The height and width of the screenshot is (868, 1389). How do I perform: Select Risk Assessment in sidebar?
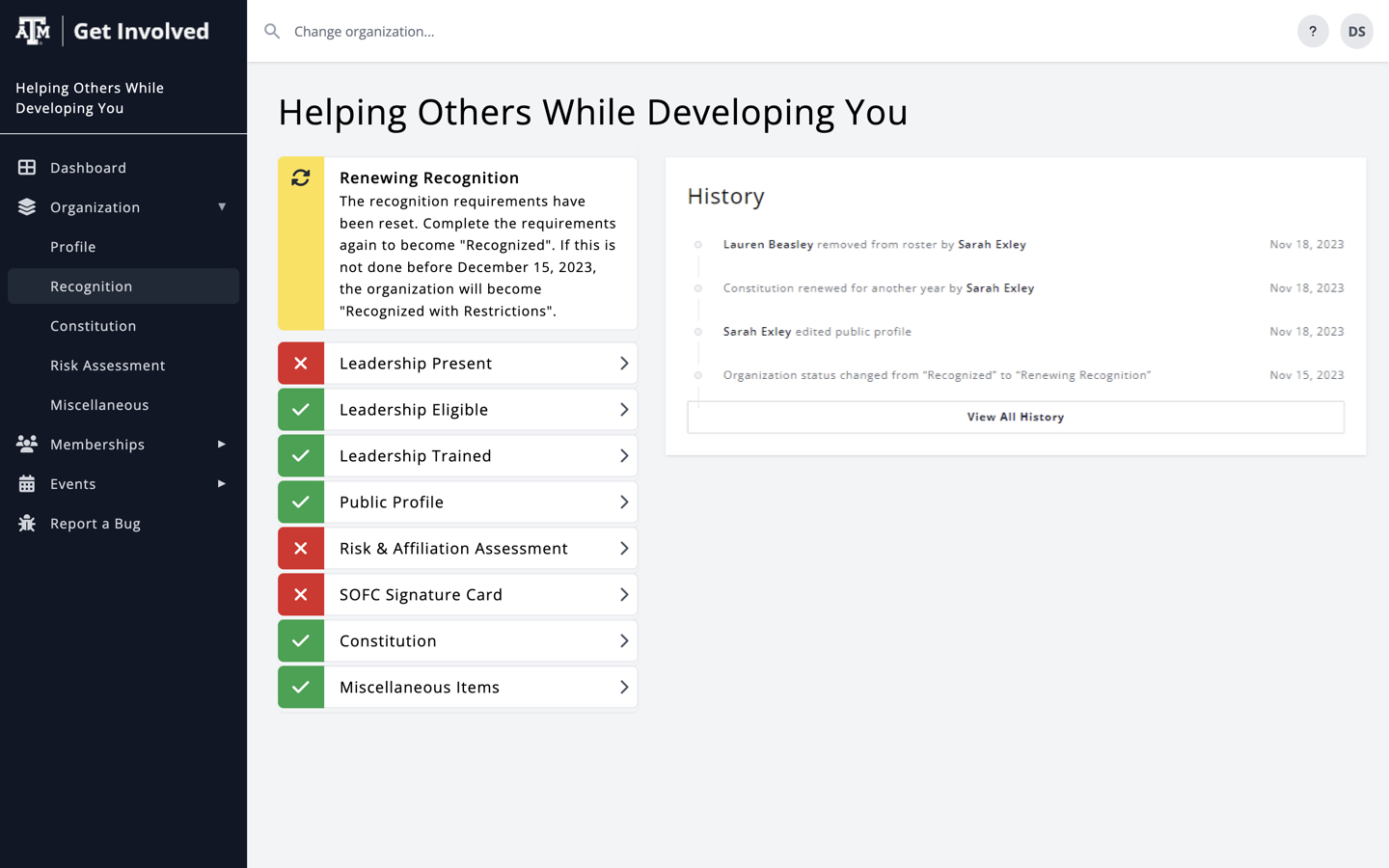pyautogui.click(x=108, y=366)
